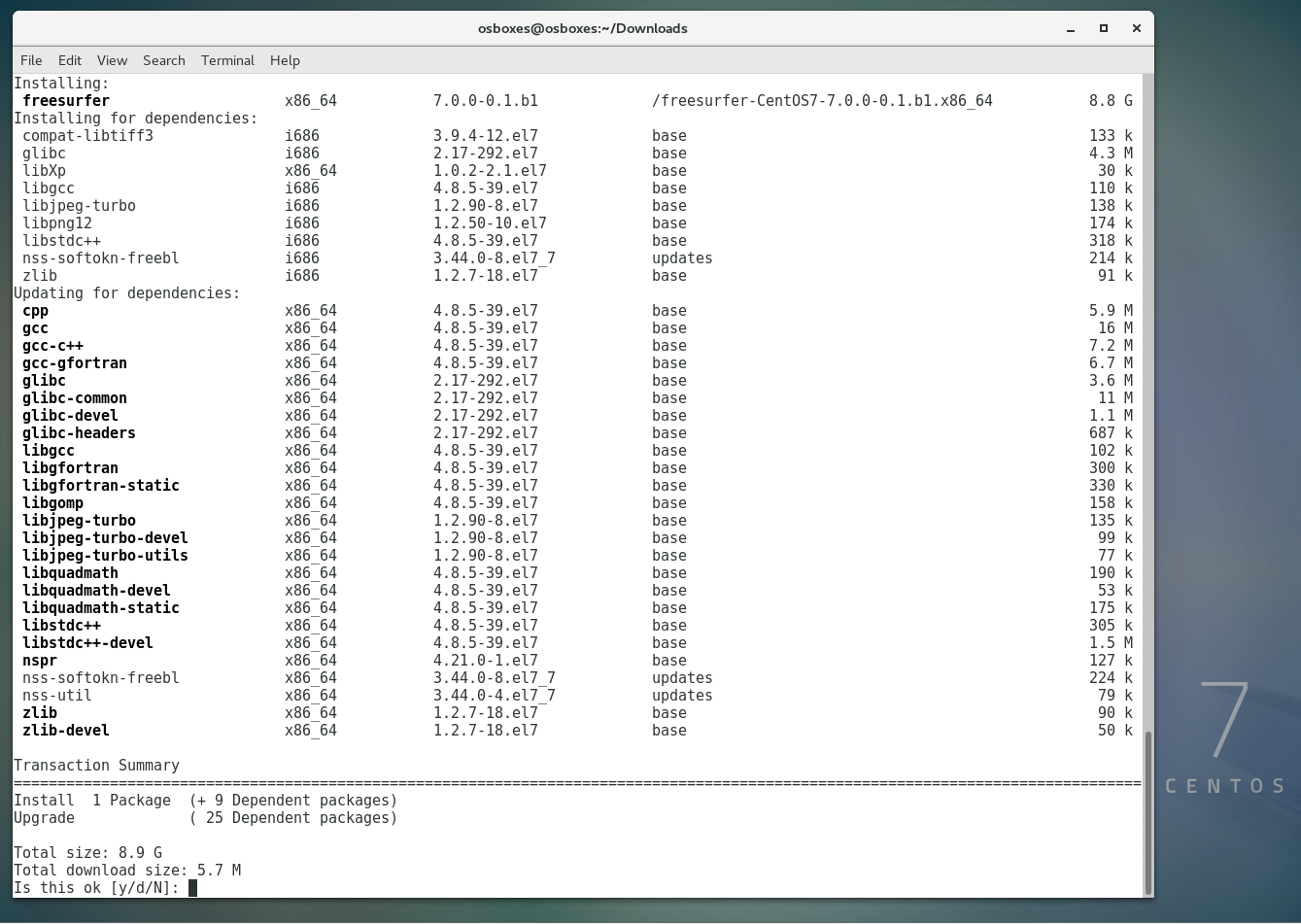Click the 'Total download size: 5.7 M' line
The height and width of the screenshot is (924, 1301).
pyautogui.click(x=127, y=871)
